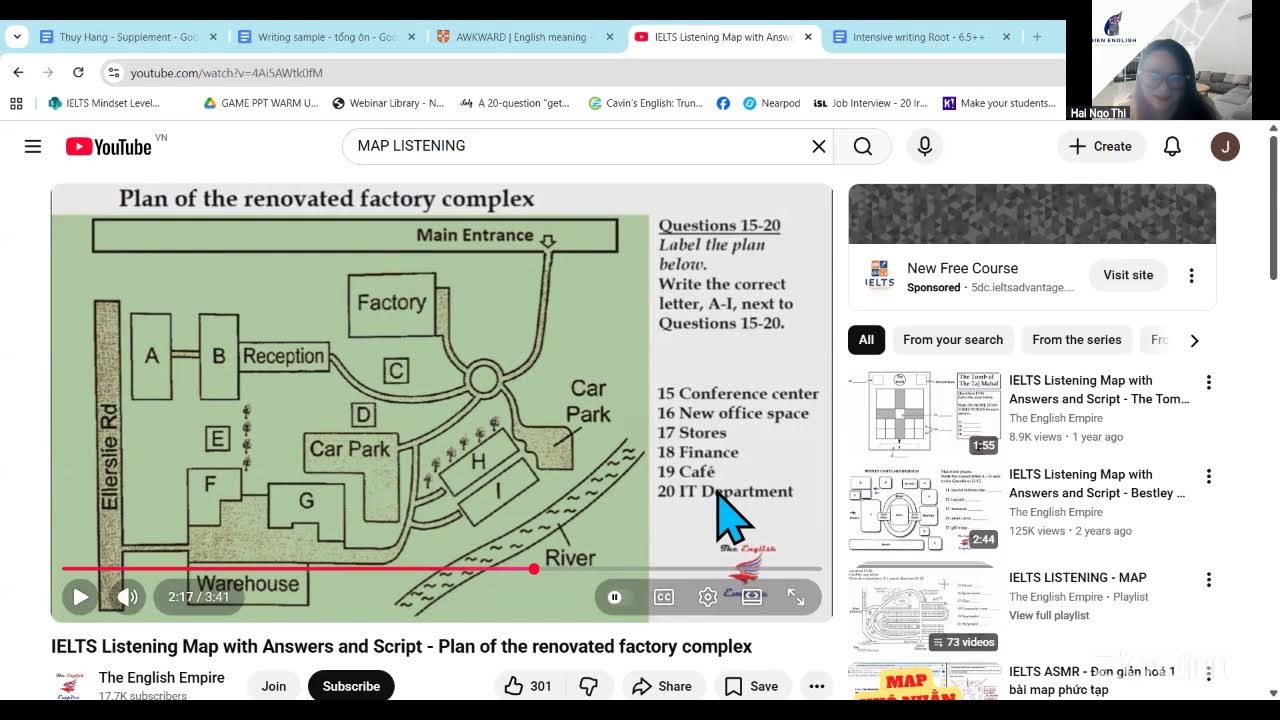Dislike this video
The image size is (1280, 720).
coord(589,686)
